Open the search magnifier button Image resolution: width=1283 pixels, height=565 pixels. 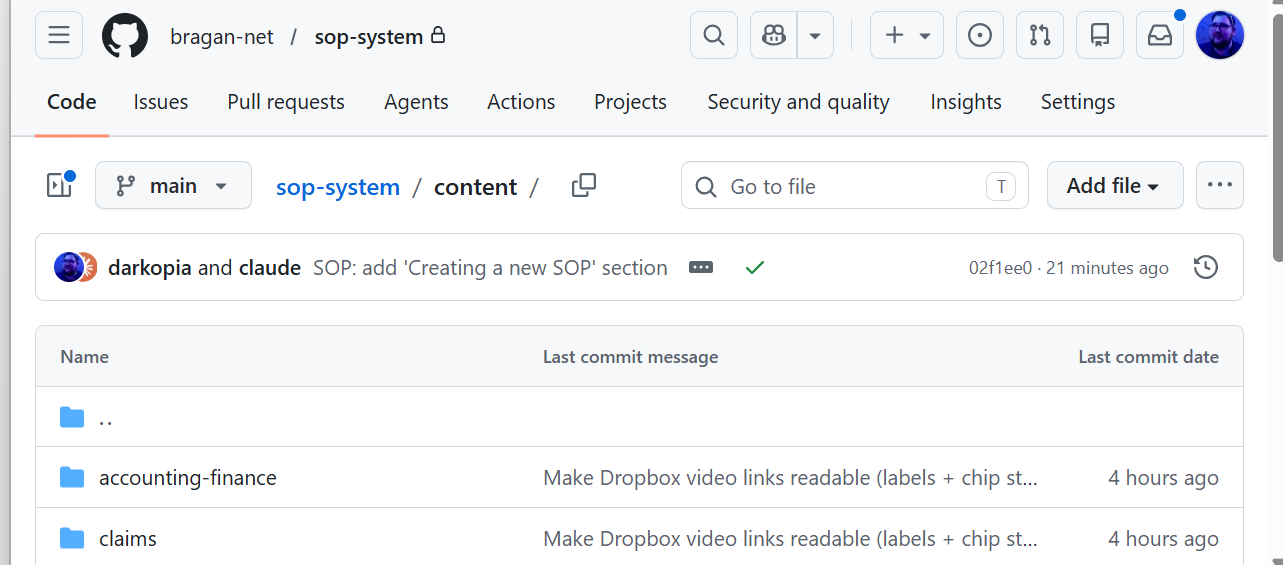(x=714, y=36)
